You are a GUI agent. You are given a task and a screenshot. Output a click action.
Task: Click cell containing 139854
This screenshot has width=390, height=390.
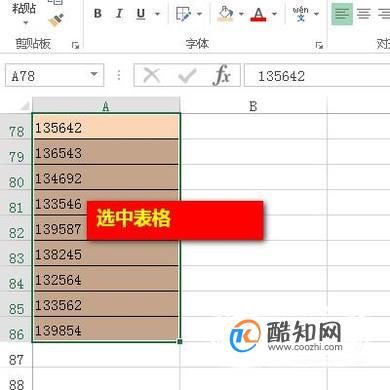coord(106,329)
